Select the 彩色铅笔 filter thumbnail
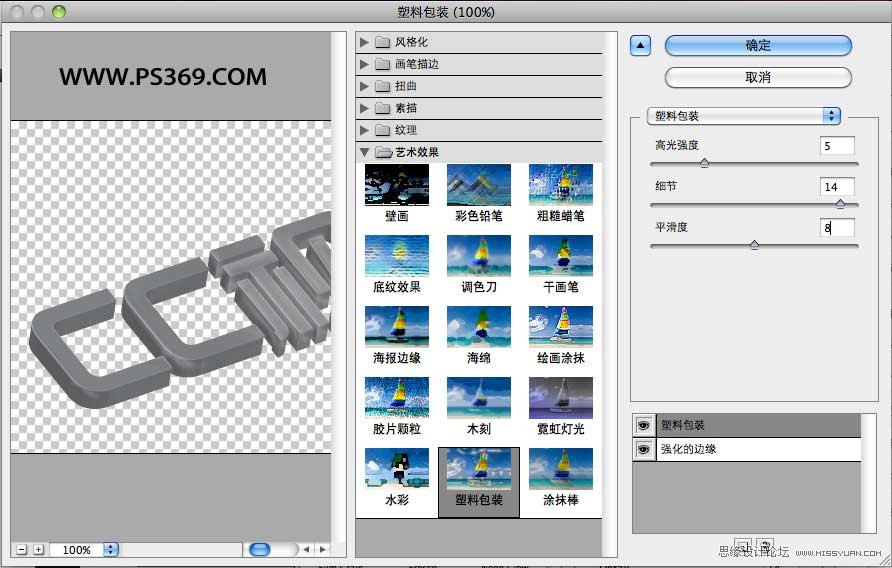Screen dimensions: 892x568 (478, 185)
